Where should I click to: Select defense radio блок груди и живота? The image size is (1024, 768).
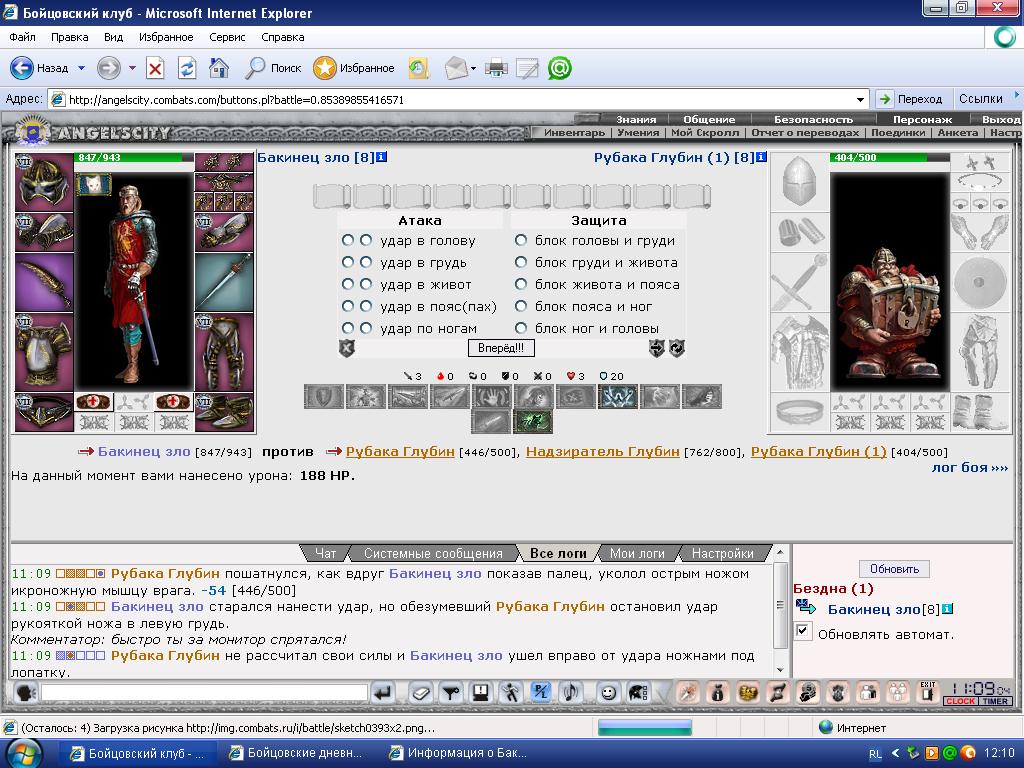[x=520, y=263]
